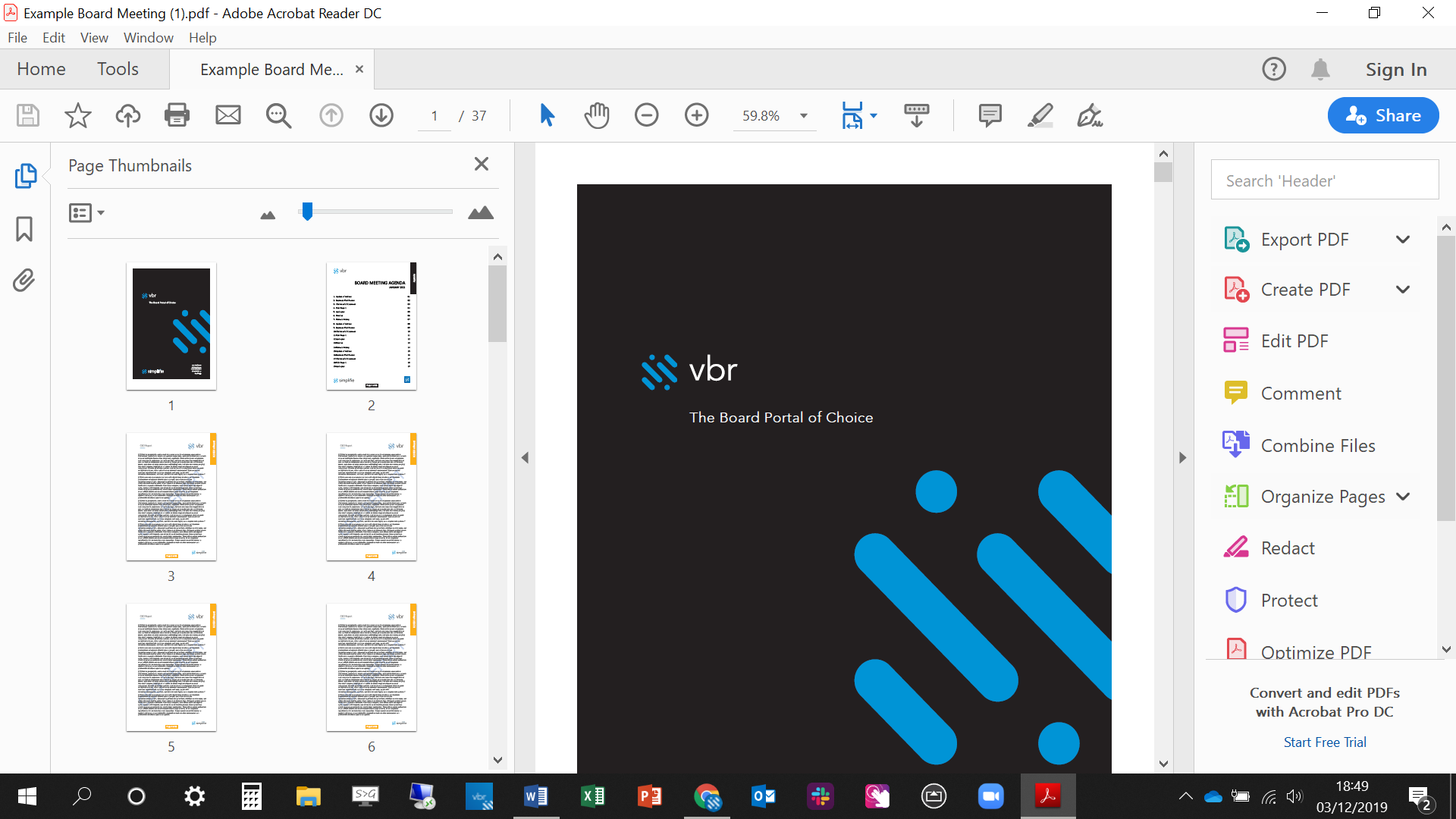This screenshot has height=819, width=1456.
Task: Open Excel from the taskbar
Action: (x=592, y=796)
